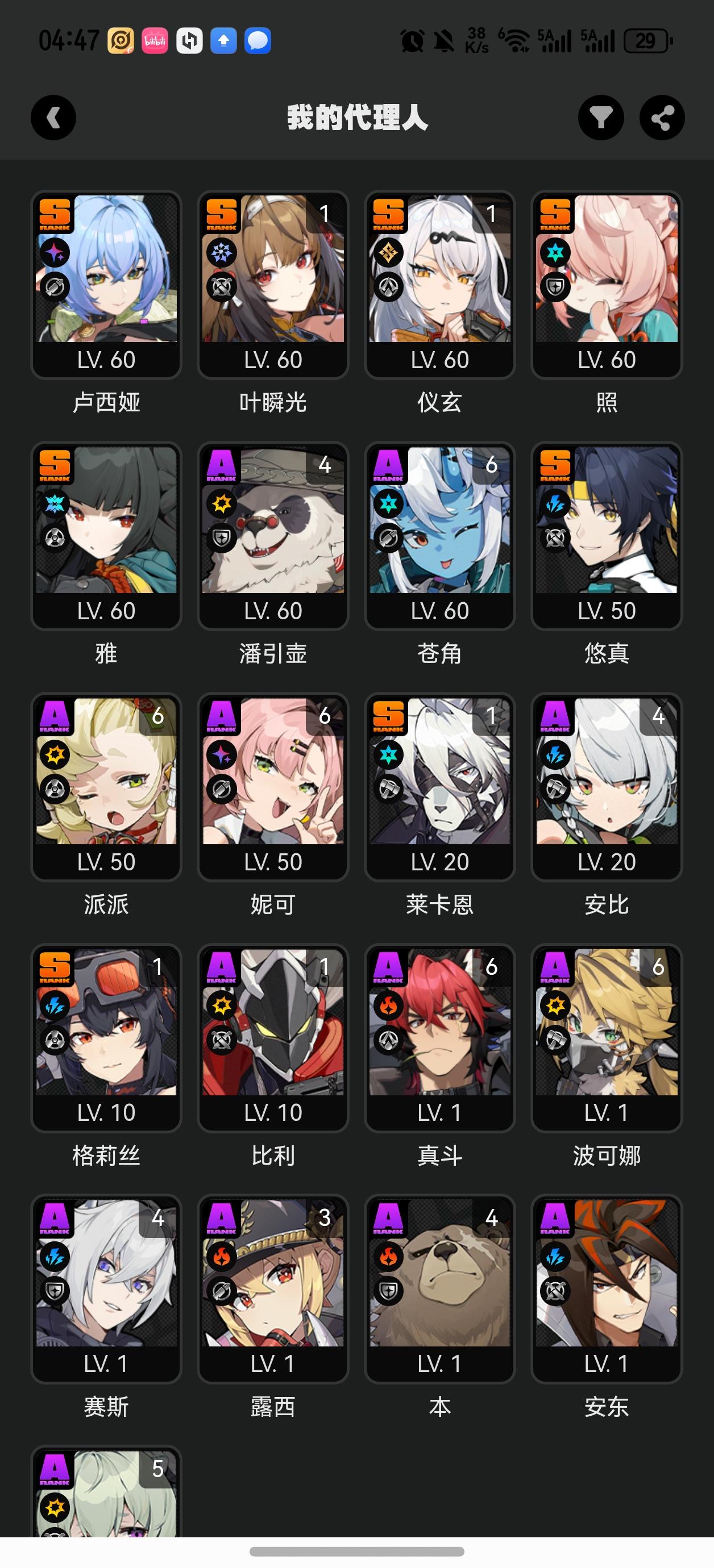This screenshot has width=714, height=1568.
Task: Tap the home gesture bar at bottom
Action: [x=357, y=1552]
